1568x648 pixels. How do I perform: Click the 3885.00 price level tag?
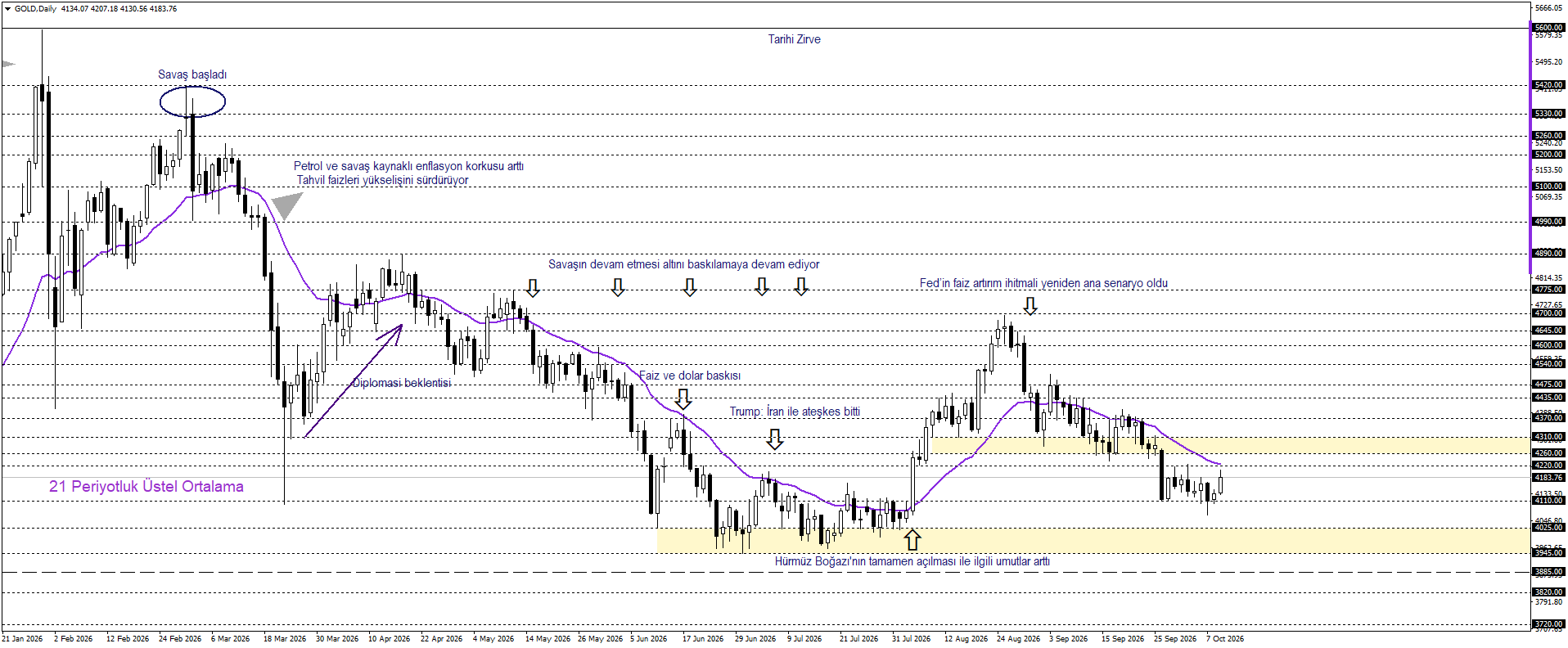1548,572
